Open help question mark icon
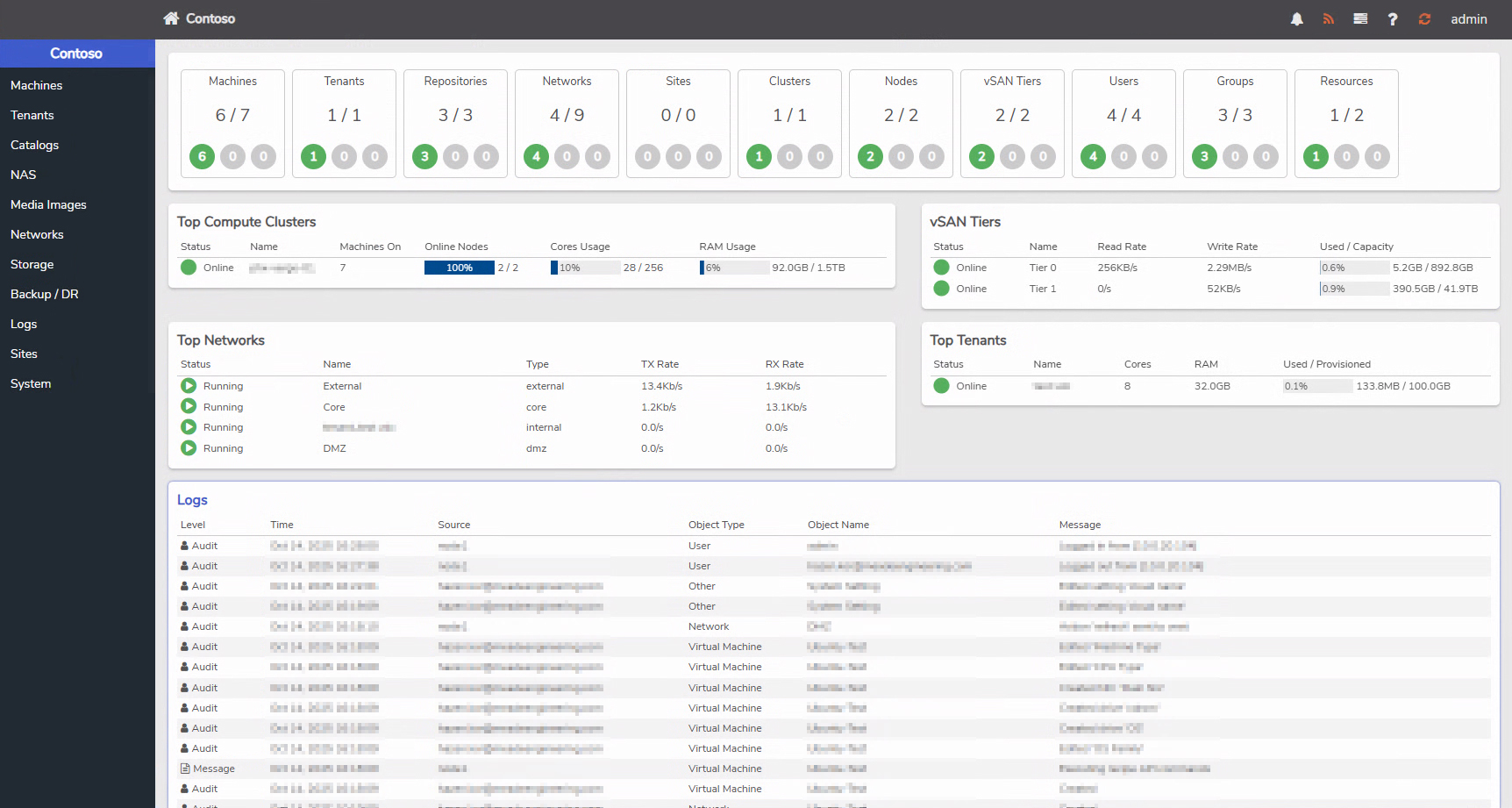Screen dimensions: 1512x808 click(x=1392, y=19)
